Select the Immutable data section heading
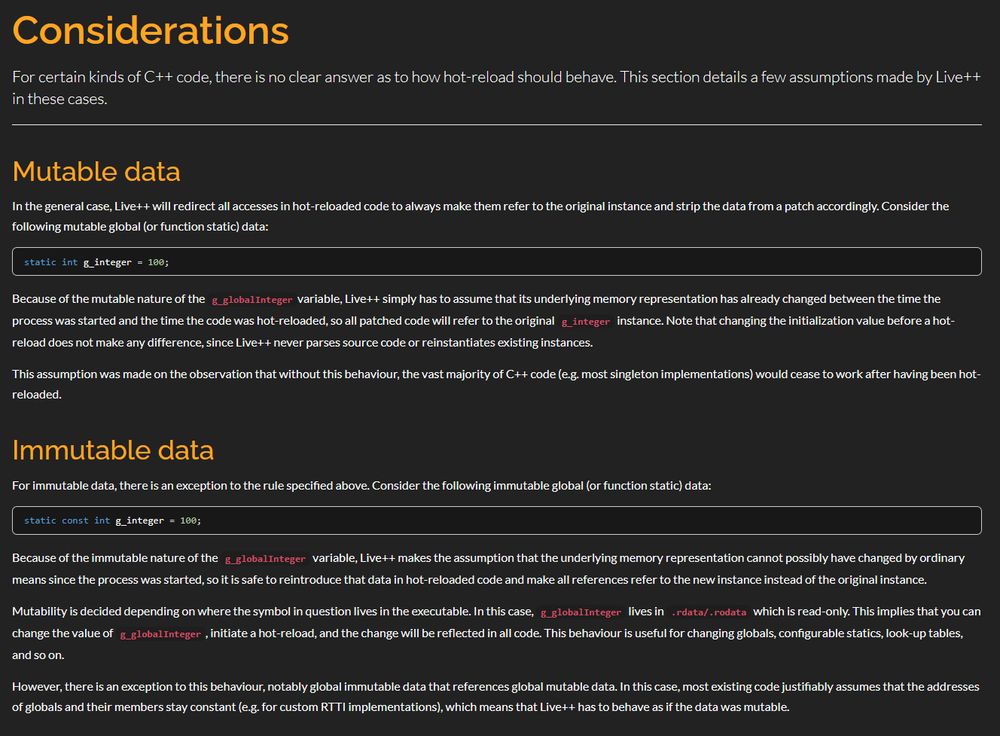The height and width of the screenshot is (736, 1000). point(113,450)
